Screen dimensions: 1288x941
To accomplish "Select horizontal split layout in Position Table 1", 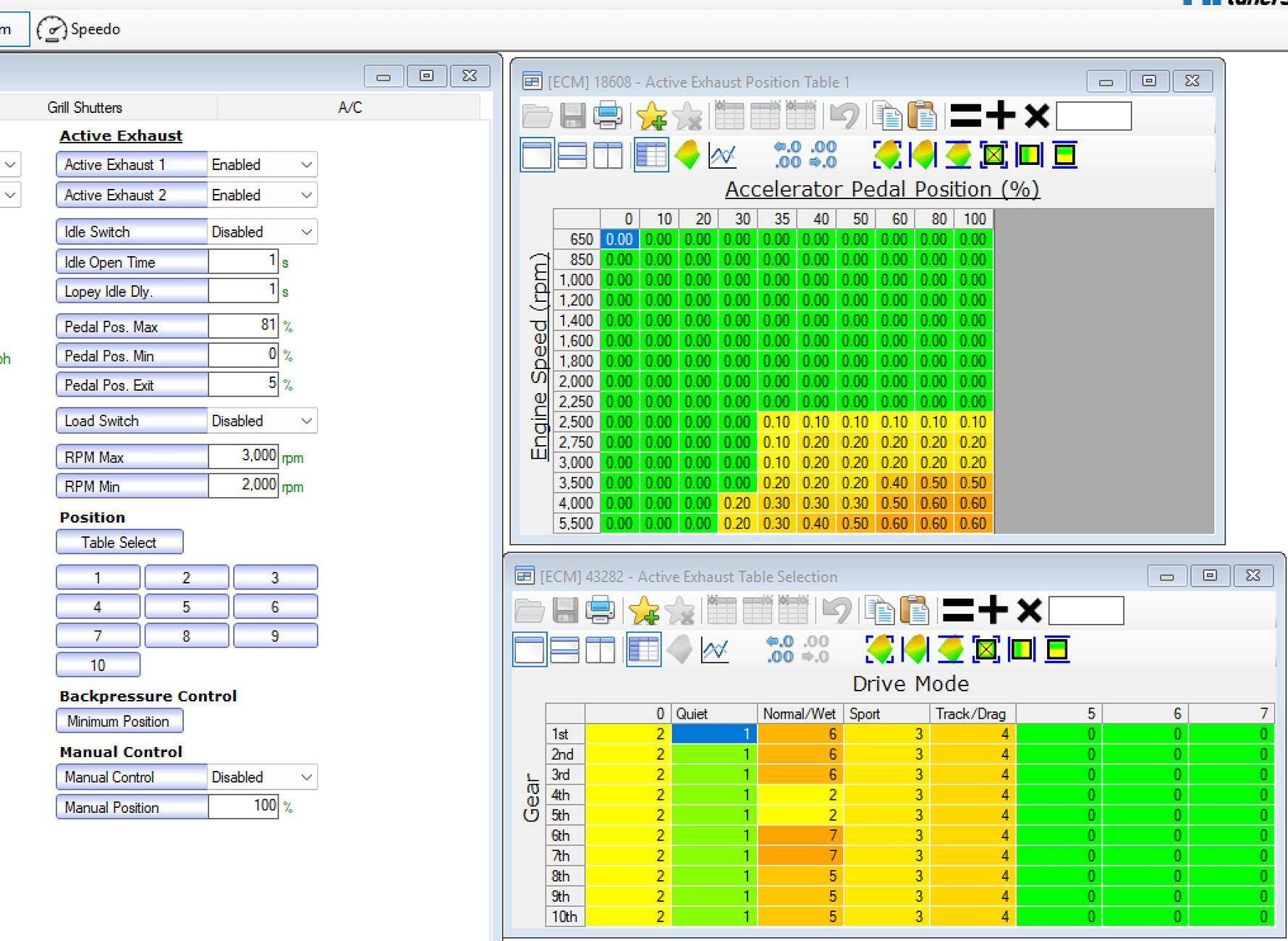I will [x=572, y=155].
